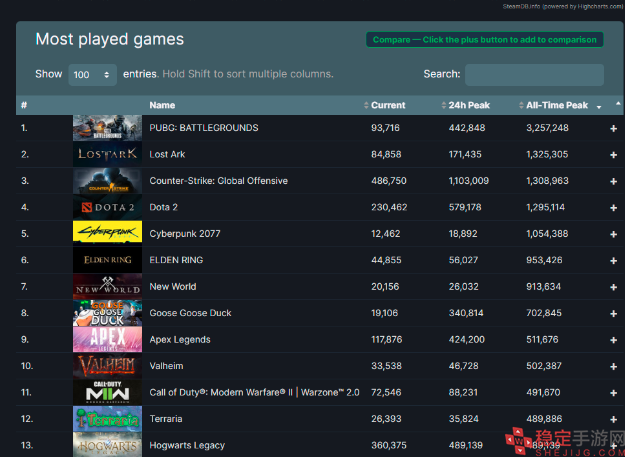Screen dimensions: 625x457
Task: Open Lost Ark game name link
Action: (167, 154)
